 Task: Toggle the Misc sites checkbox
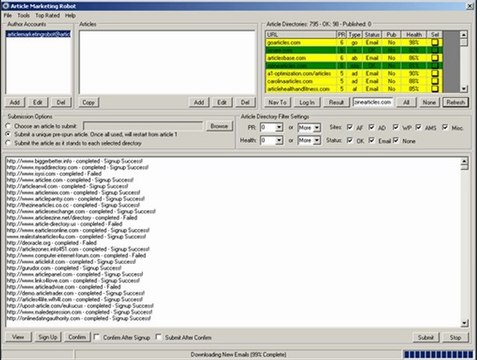(445, 127)
